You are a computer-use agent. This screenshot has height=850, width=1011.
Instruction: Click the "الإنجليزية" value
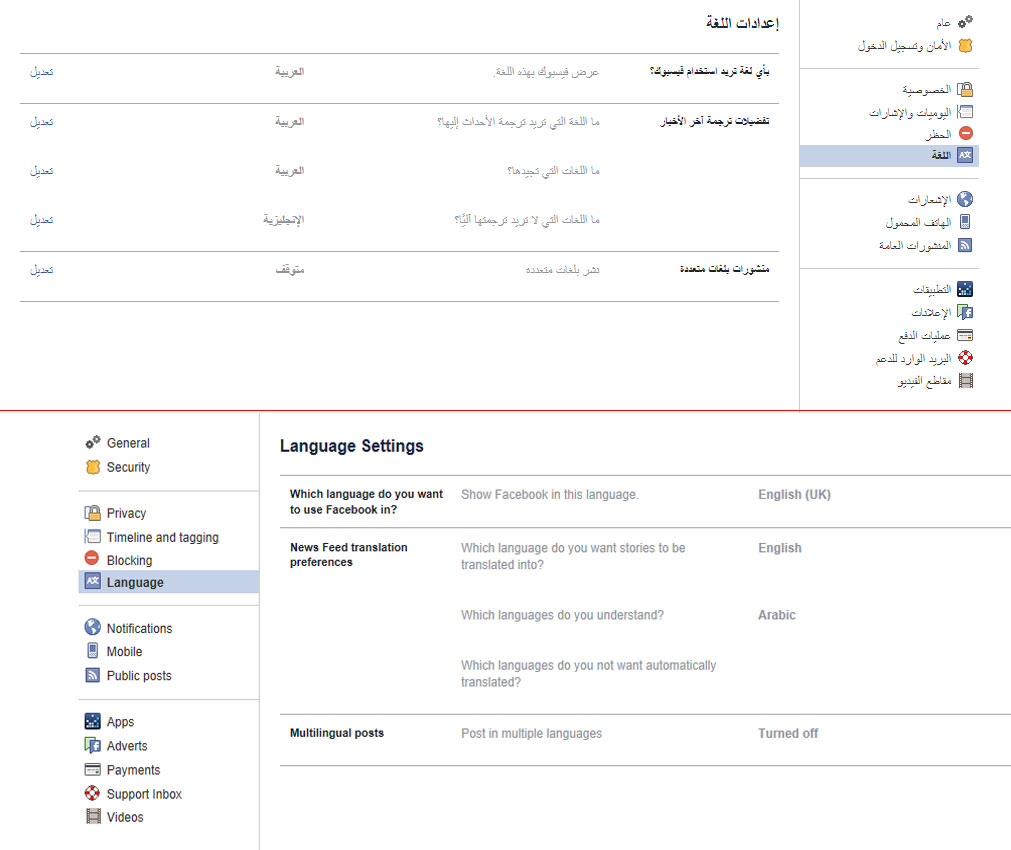click(284, 220)
